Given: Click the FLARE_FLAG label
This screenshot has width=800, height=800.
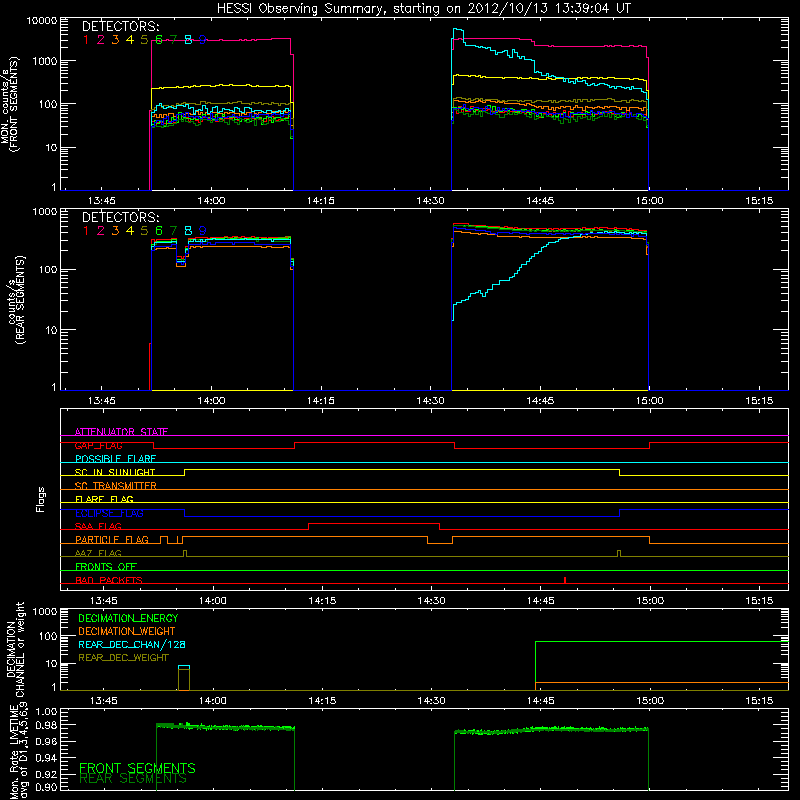Looking at the screenshot, I should (104, 499).
